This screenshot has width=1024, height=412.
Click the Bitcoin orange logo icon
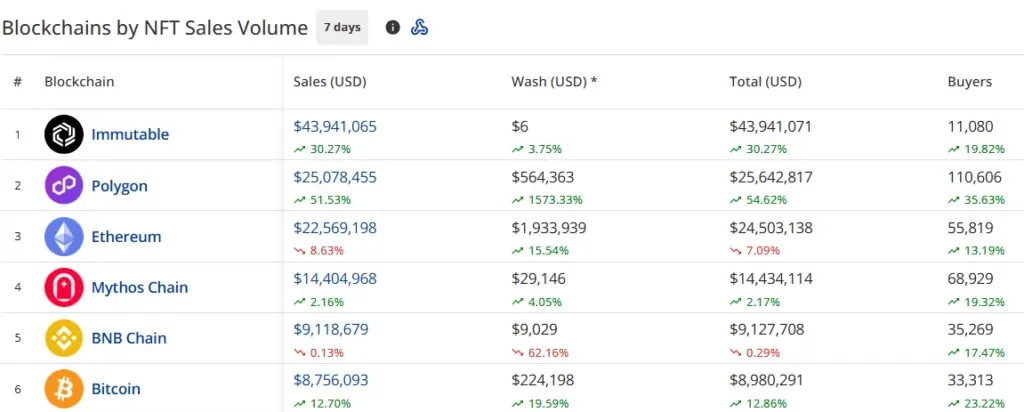(x=63, y=389)
